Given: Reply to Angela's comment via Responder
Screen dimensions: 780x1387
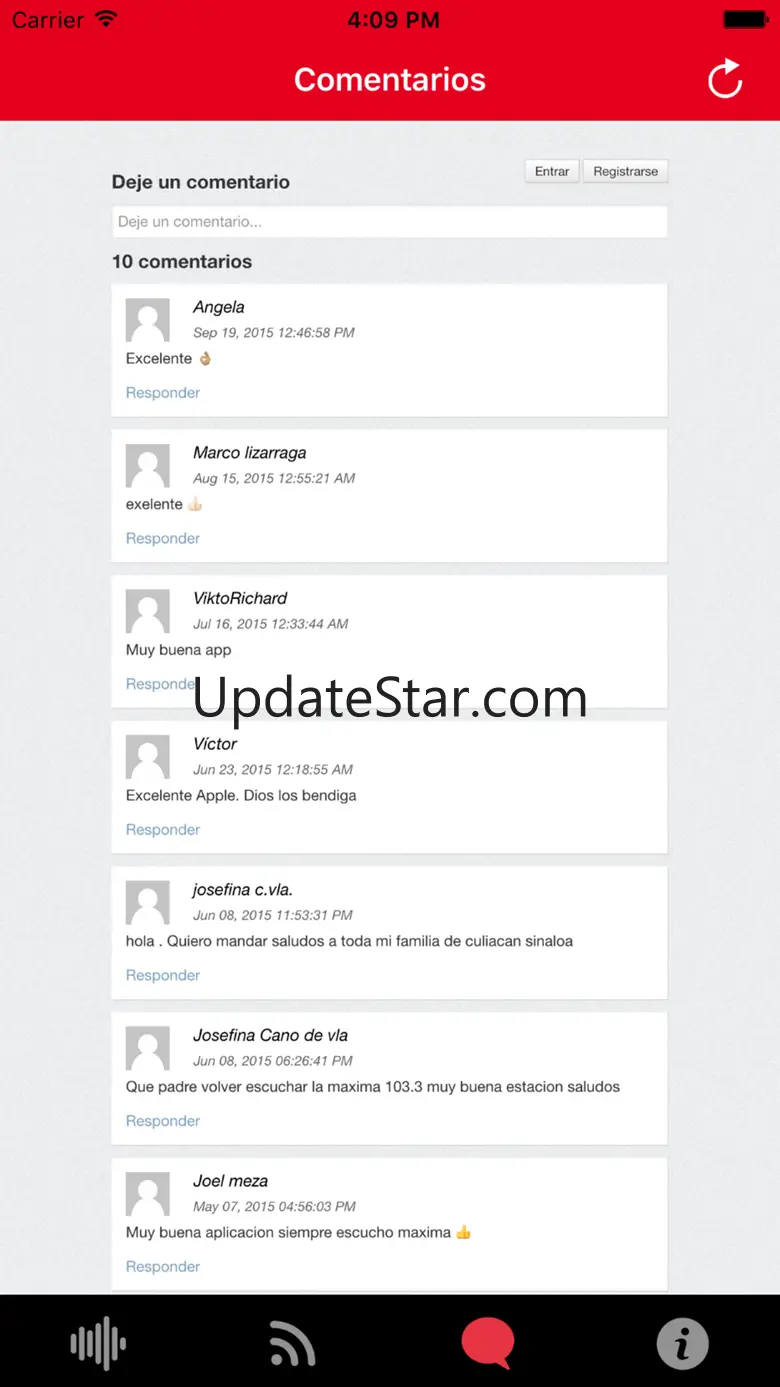Looking at the screenshot, I should coord(163,393).
